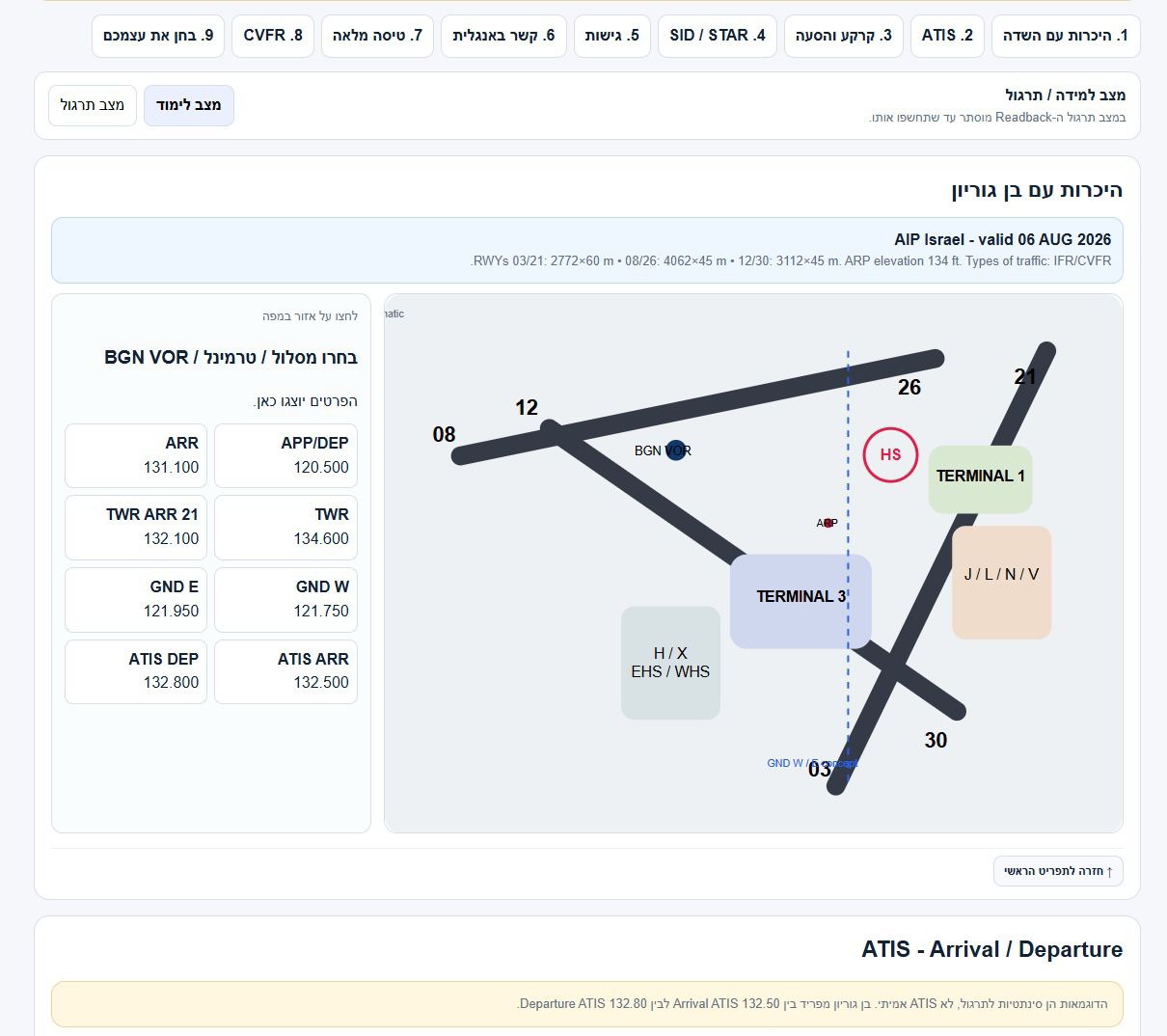Click the APP/DEP 120.500 frequency card

(285, 455)
